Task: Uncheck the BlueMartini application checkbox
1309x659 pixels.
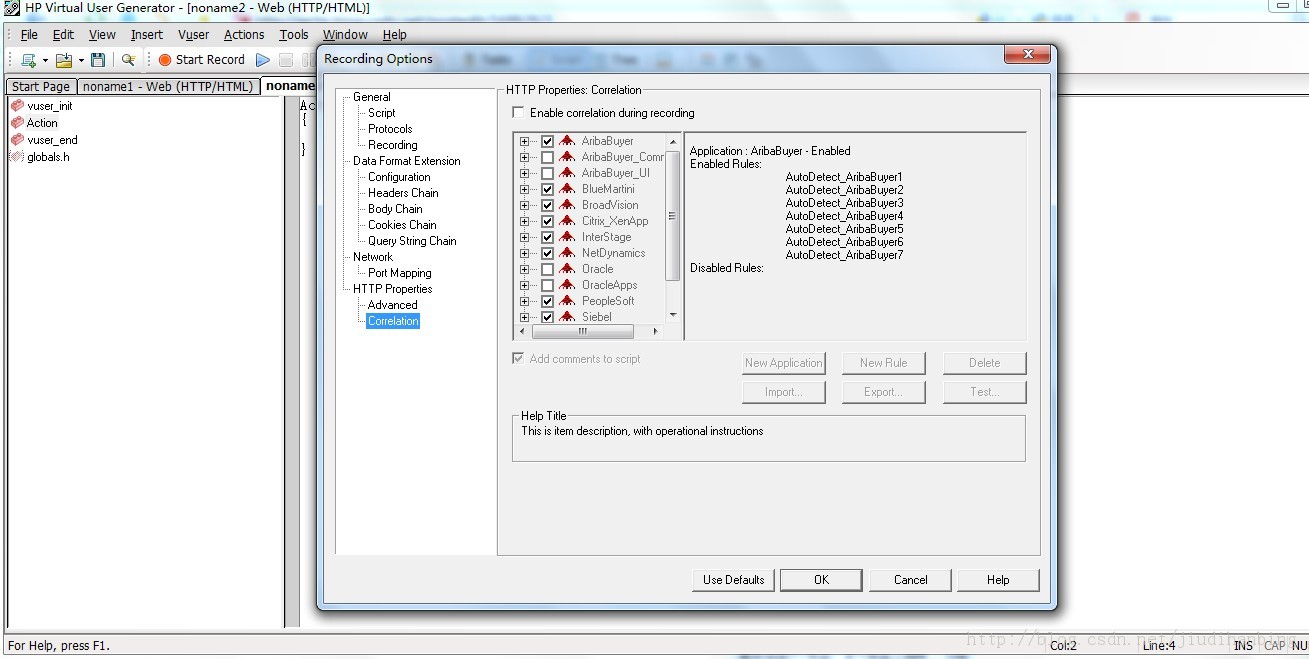Action: [547, 189]
